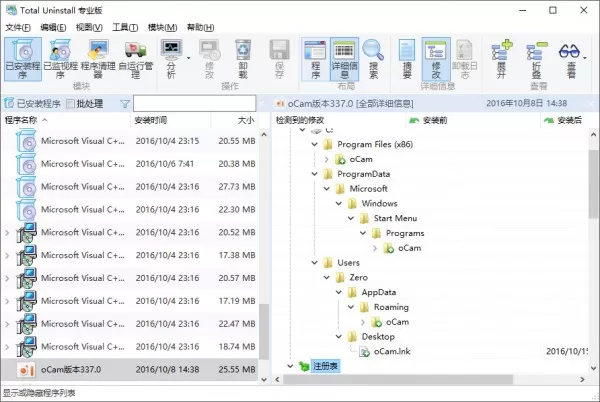This screenshot has width=600, height=402.
Task: Expand the Microsoft Visual C++ 17.38 MB row
Action: (x=7, y=255)
